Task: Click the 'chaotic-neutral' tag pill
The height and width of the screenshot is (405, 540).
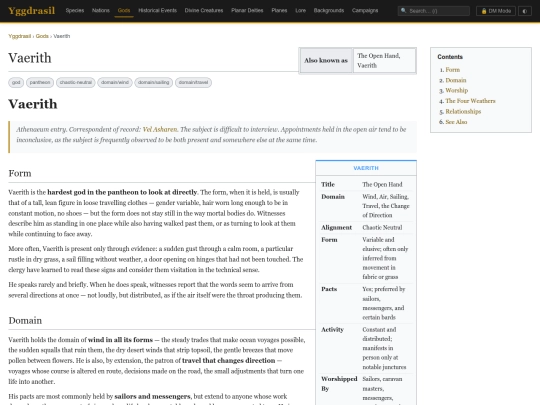Action: point(76,82)
